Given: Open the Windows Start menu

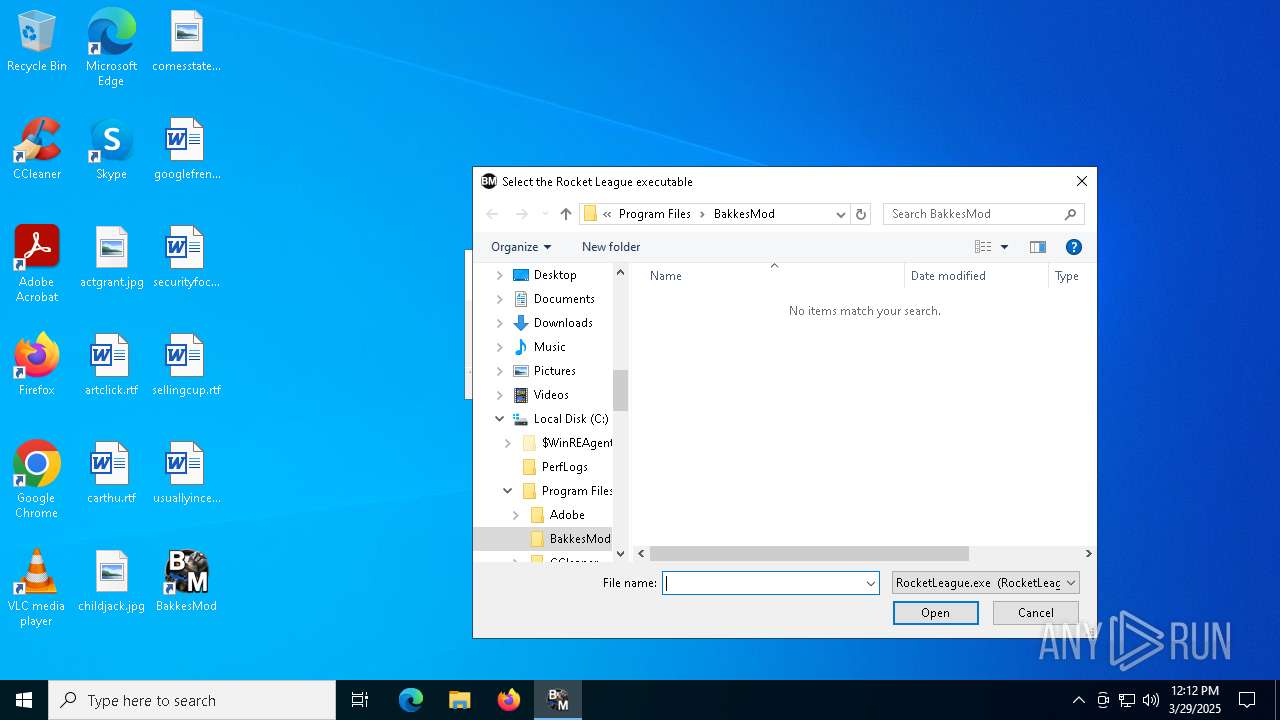Looking at the screenshot, I should pos(24,700).
